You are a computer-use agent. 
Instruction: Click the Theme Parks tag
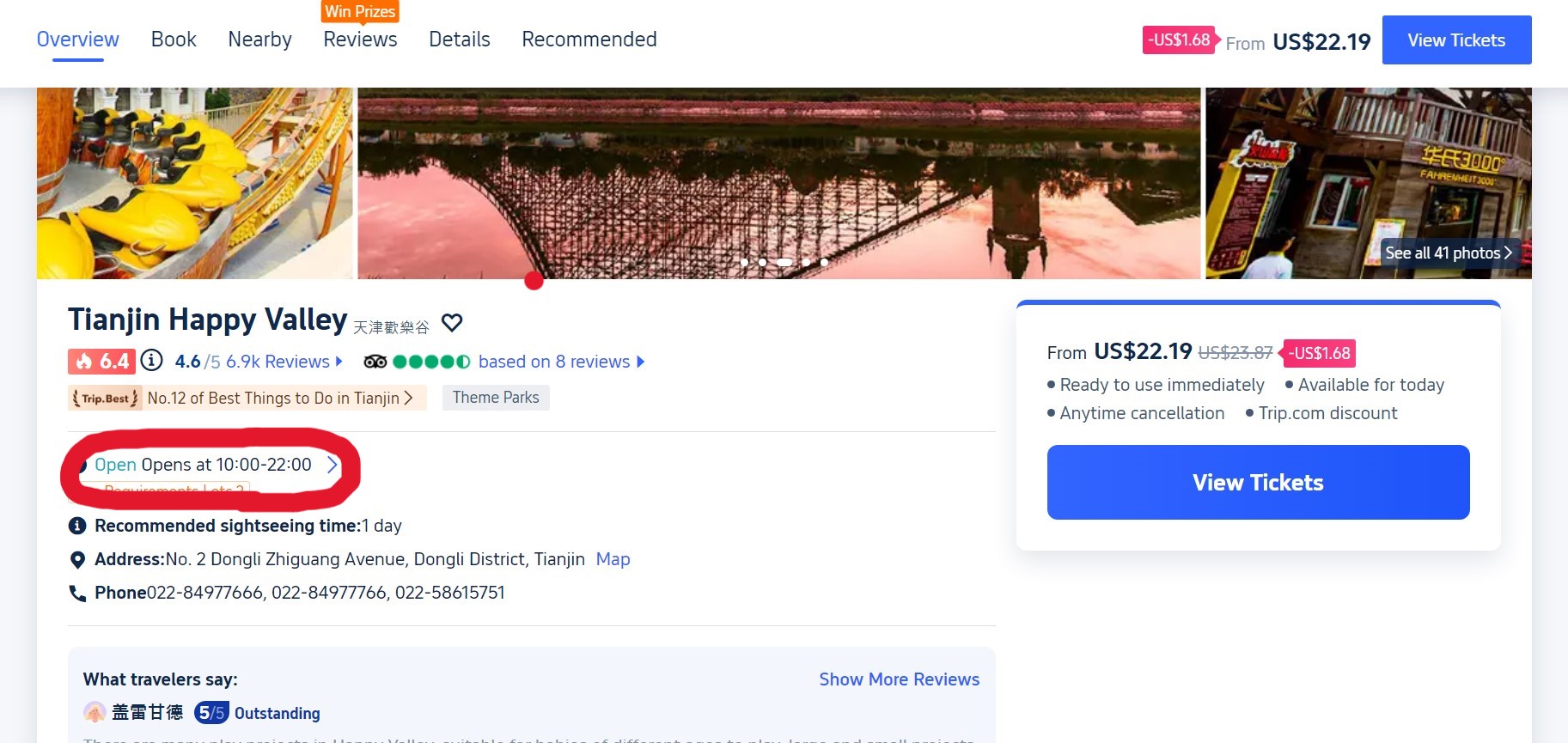496,398
